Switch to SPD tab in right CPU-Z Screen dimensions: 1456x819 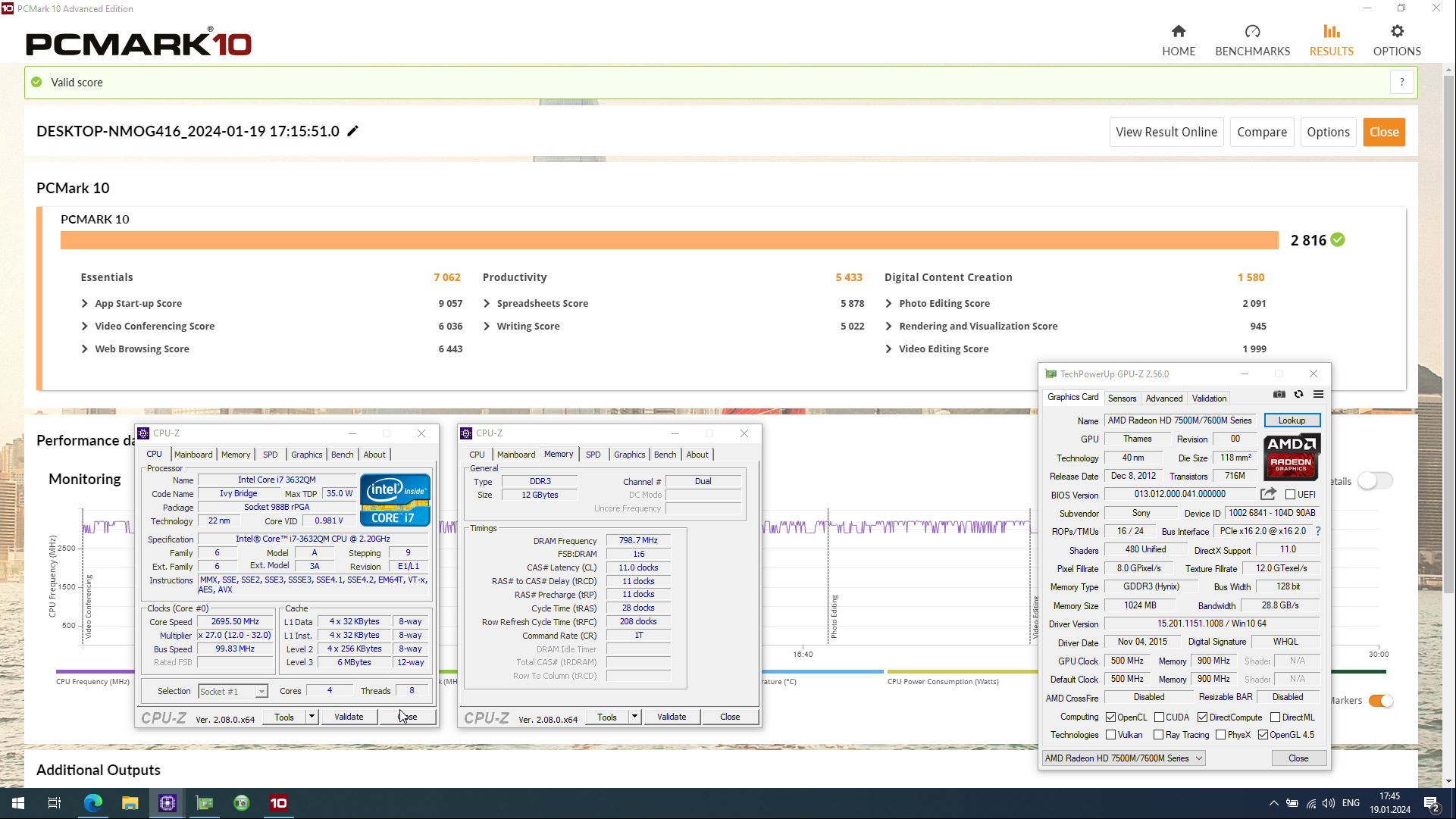(593, 455)
